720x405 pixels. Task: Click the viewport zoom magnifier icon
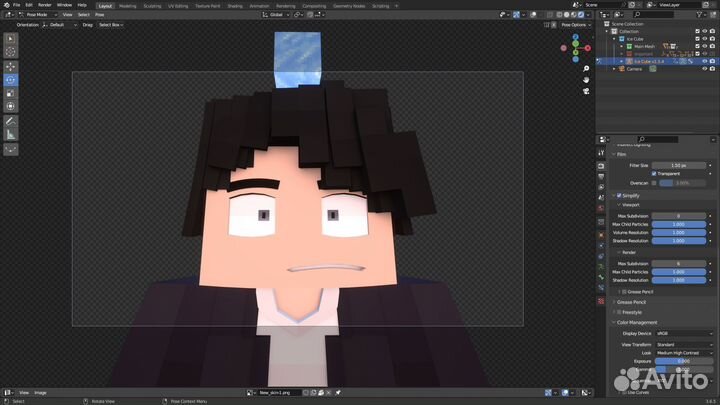click(x=586, y=68)
